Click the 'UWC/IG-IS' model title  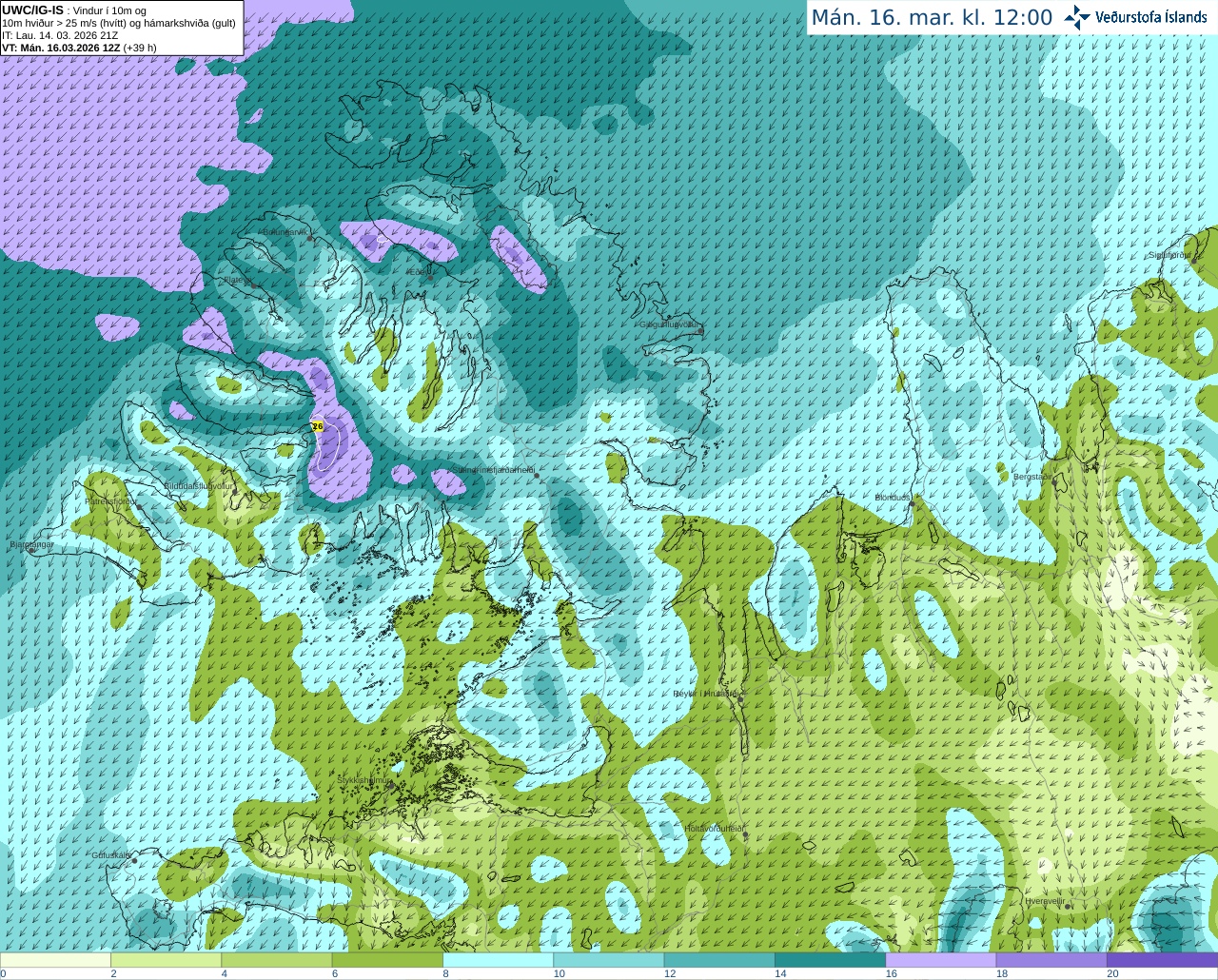click(32, 10)
